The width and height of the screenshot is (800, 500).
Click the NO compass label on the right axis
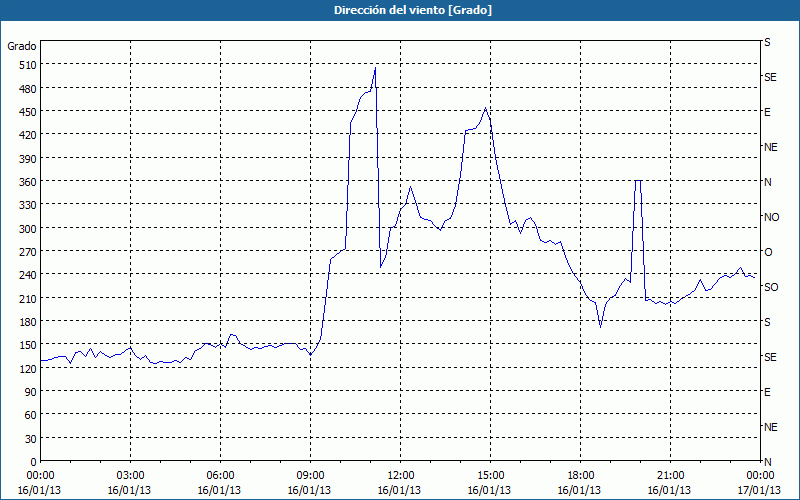772,217
